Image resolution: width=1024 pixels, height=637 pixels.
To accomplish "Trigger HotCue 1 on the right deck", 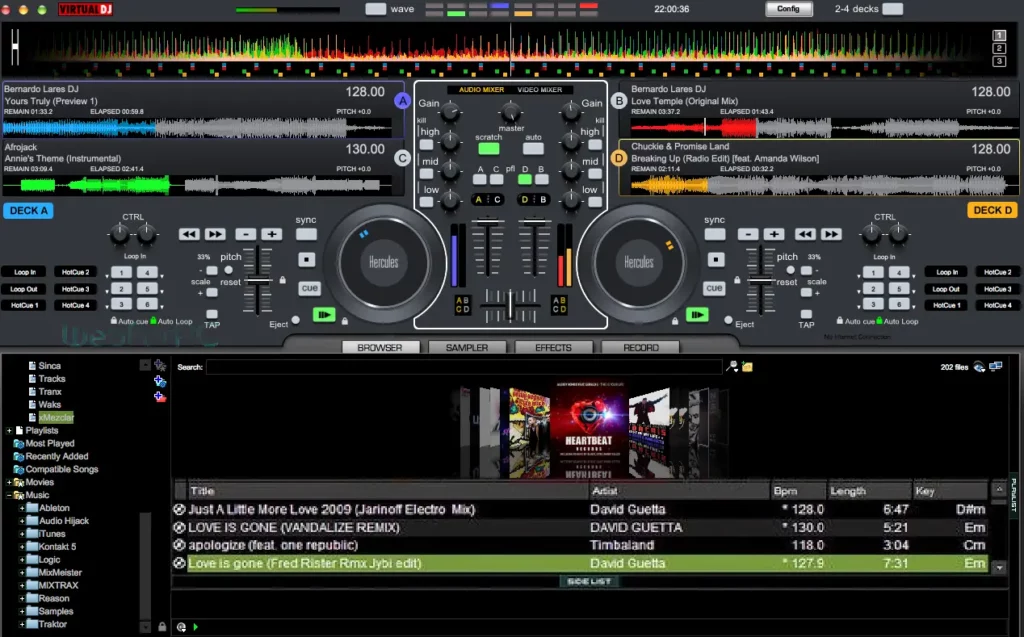I will pos(946,305).
